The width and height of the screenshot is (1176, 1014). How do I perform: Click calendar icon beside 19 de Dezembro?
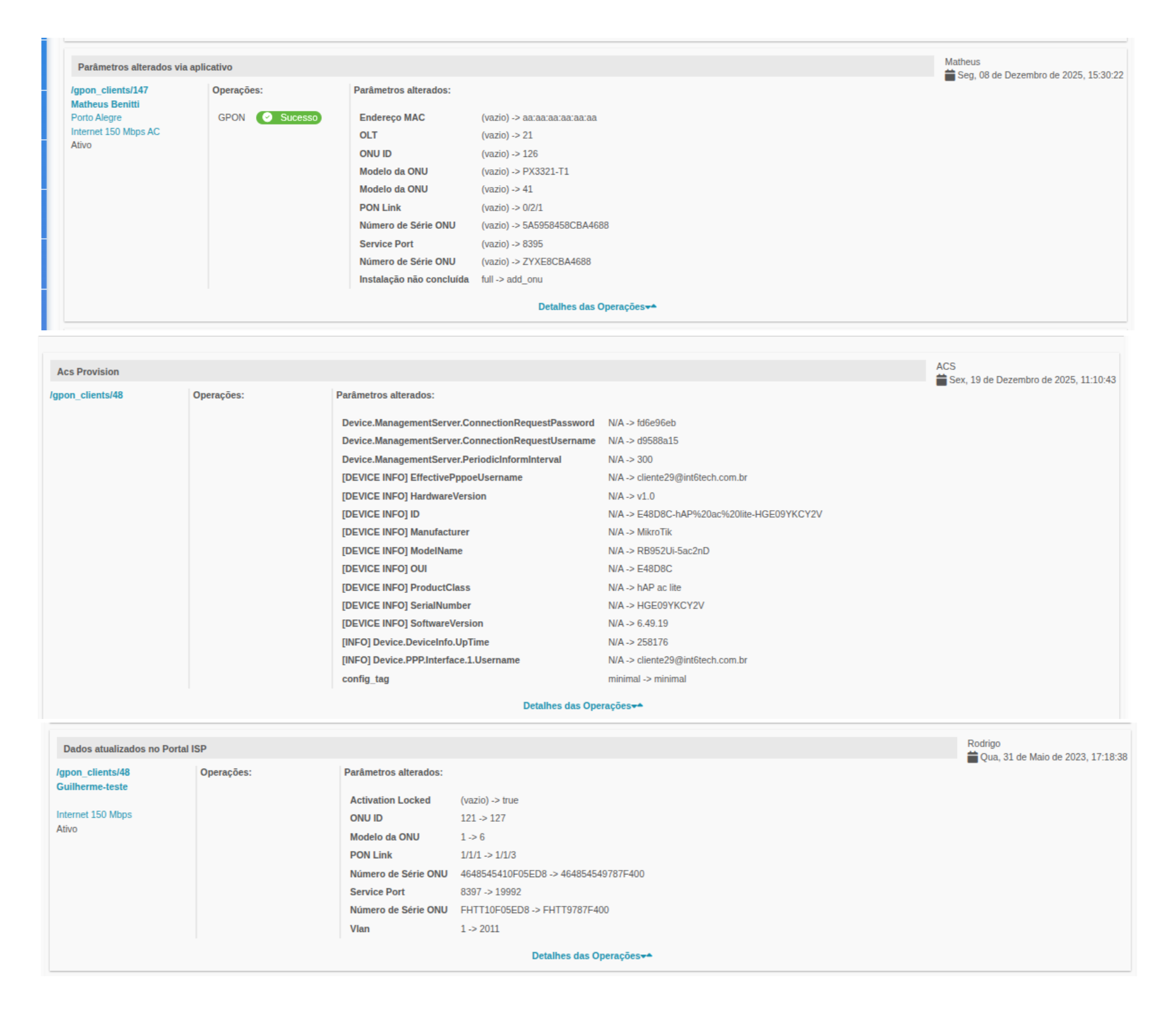941,380
